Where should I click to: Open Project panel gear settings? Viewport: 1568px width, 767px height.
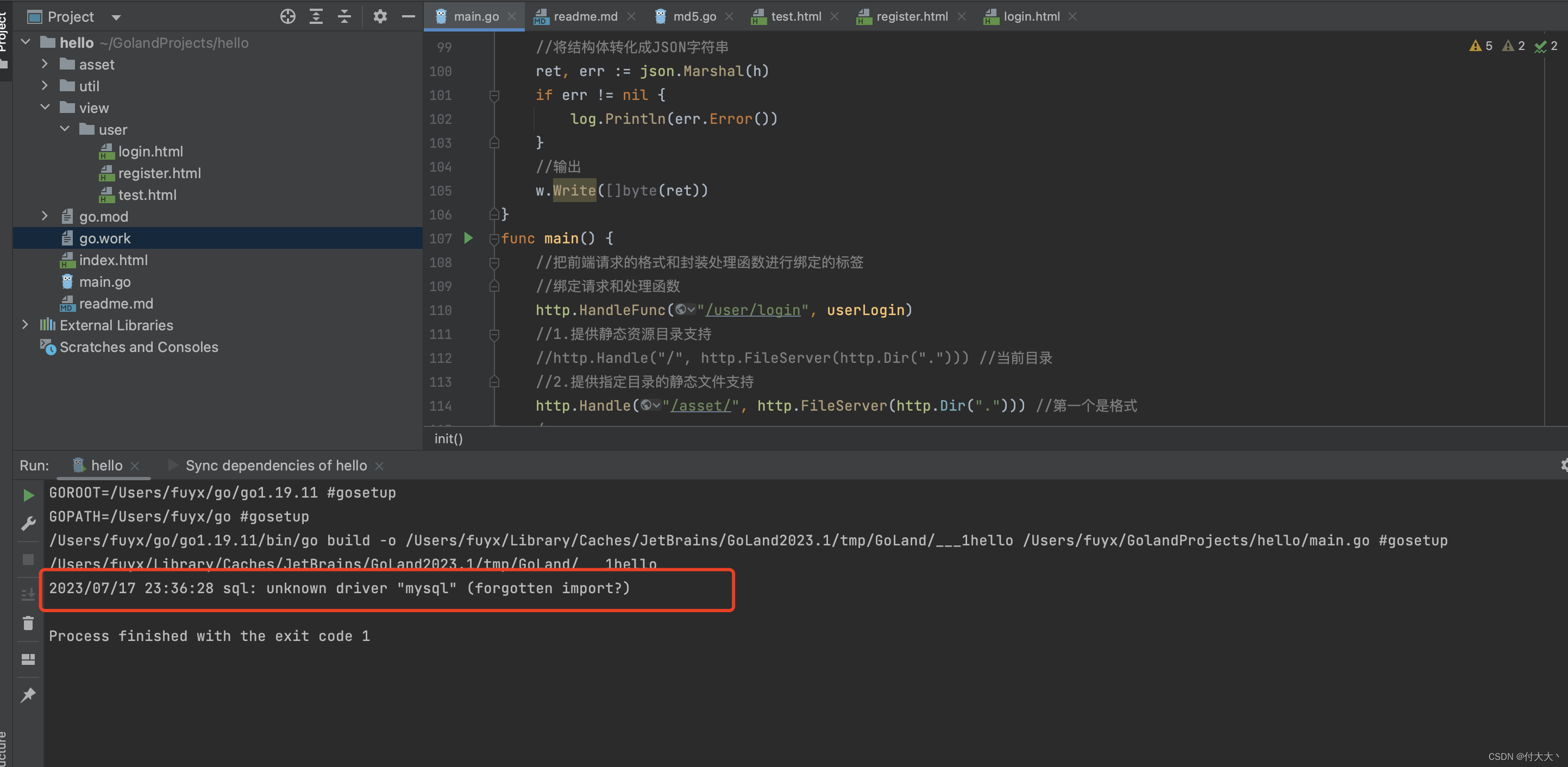point(380,16)
